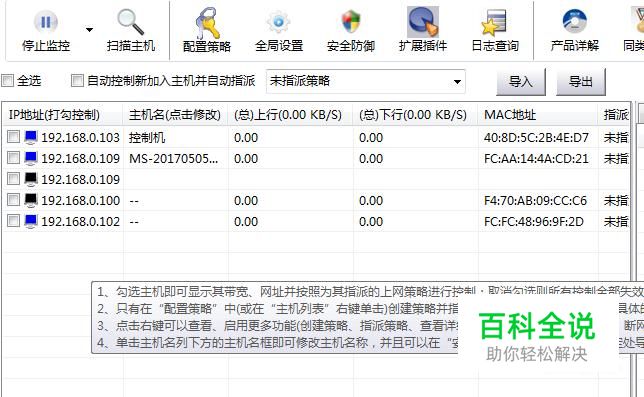Viewport: 644px width, 397px height.
Task: Open the dropdown arrow beside 停止监控
Action: (x=89, y=30)
